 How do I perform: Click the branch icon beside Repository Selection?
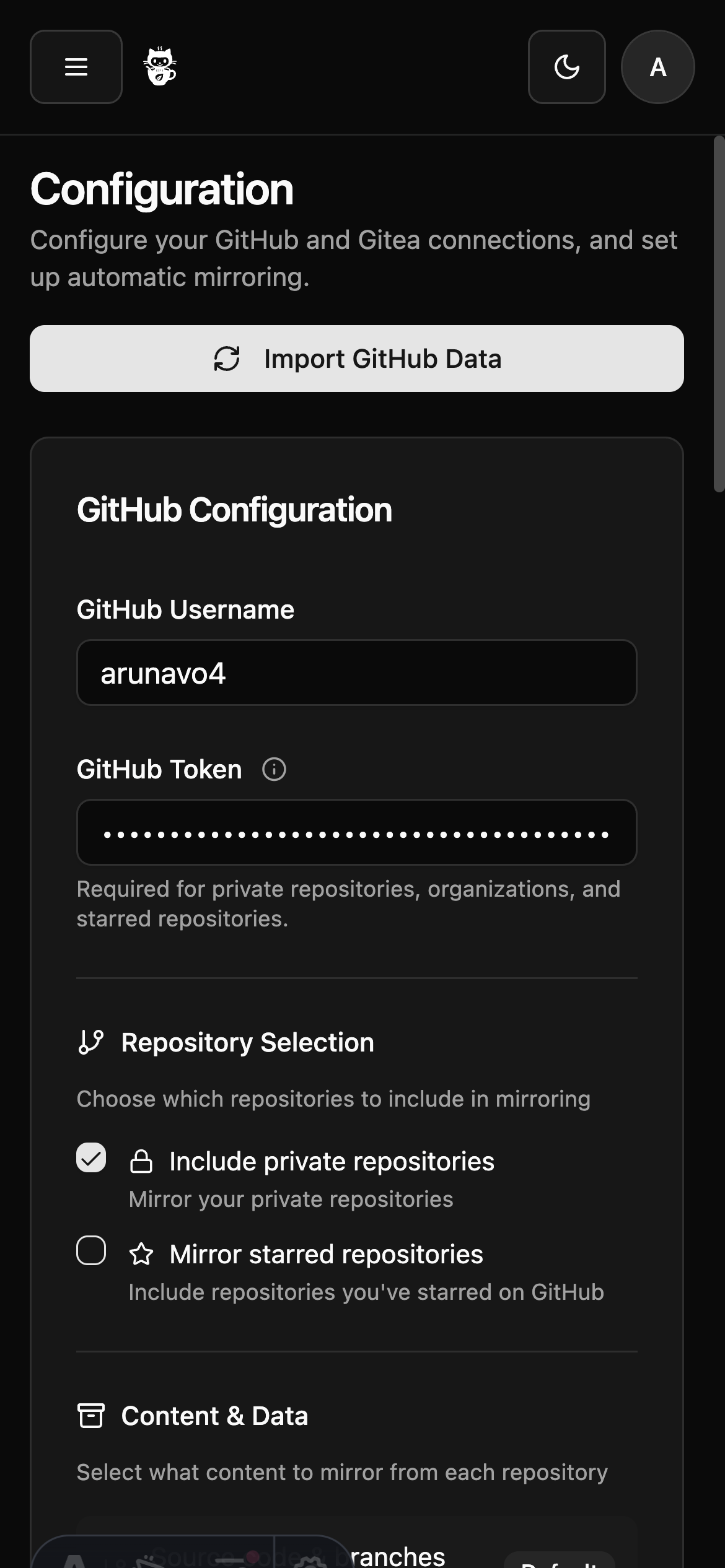pyautogui.click(x=91, y=1042)
